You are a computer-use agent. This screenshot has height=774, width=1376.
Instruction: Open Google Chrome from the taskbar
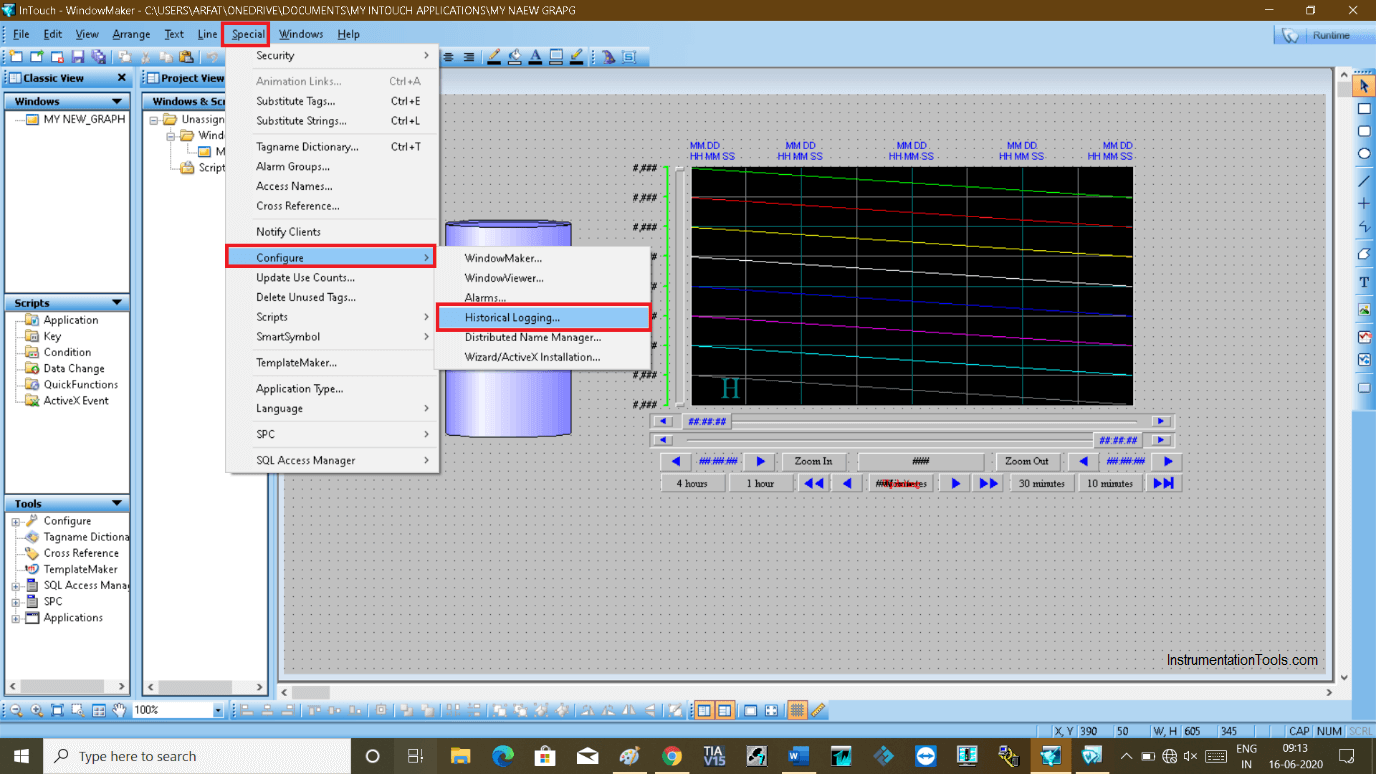click(671, 756)
